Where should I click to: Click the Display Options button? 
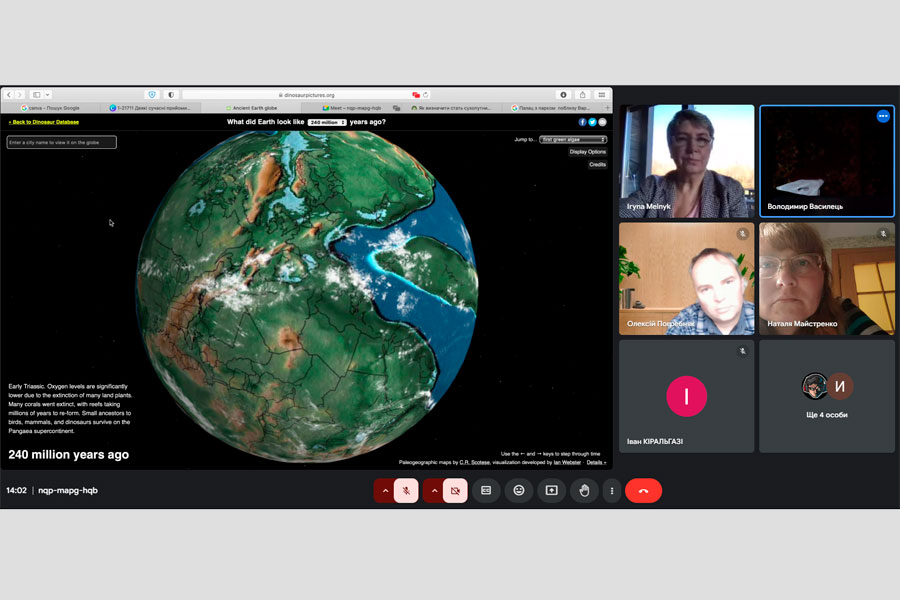pos(588,152)
